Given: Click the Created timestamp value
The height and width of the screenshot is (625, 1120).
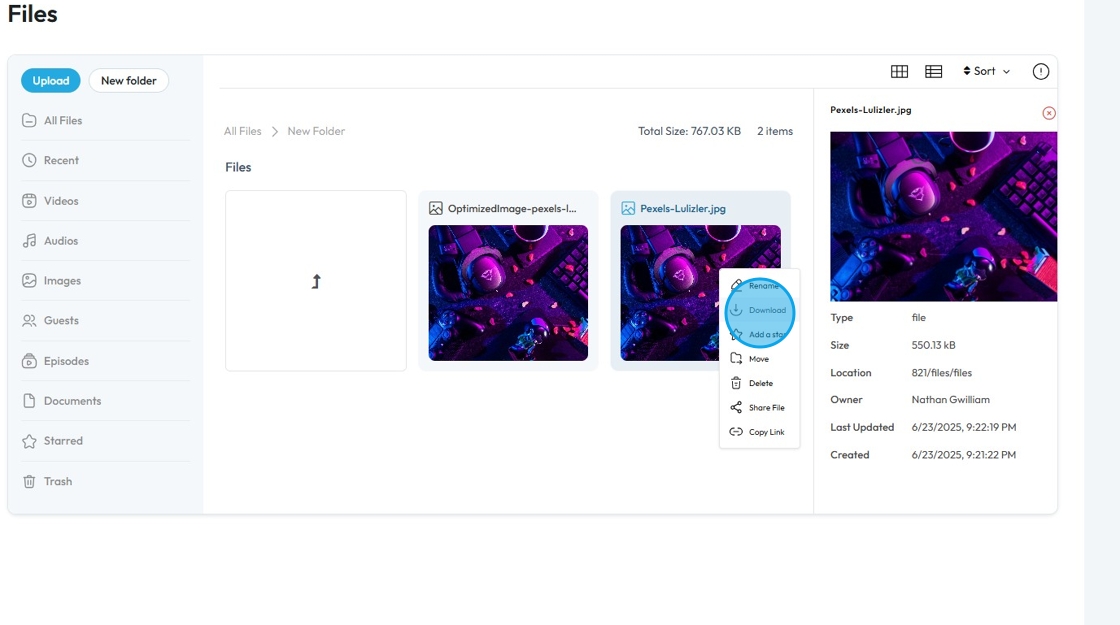Looking at the screenshot, I should (964, 455).
